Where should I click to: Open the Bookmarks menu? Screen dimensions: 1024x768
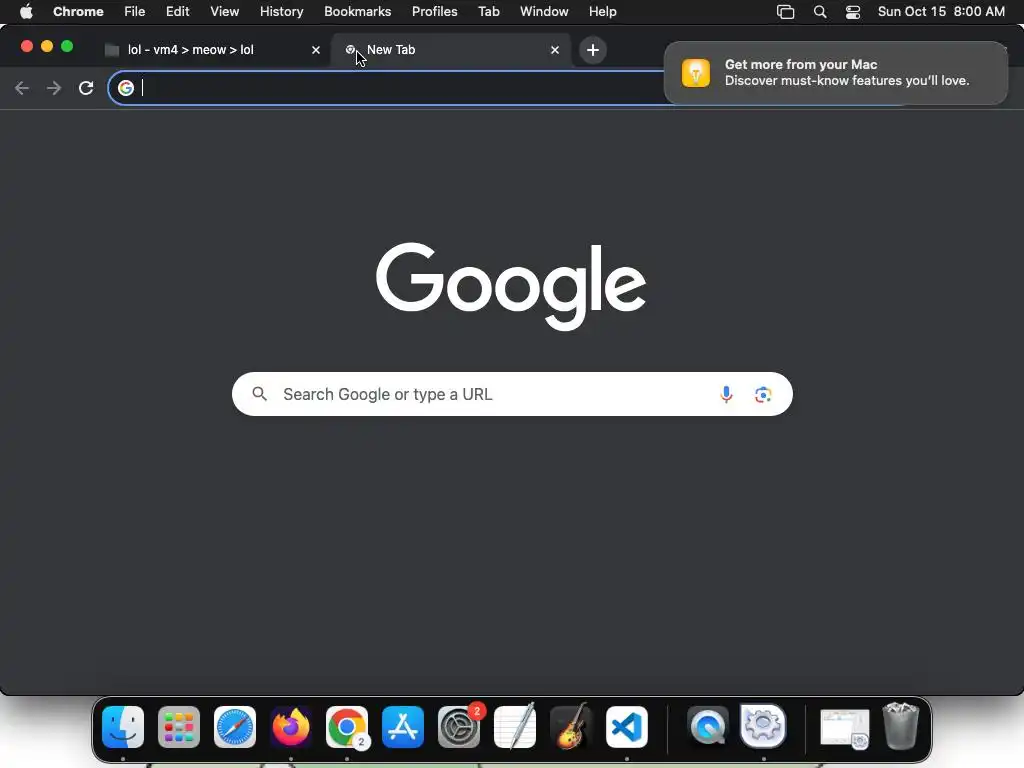[357, 12]
